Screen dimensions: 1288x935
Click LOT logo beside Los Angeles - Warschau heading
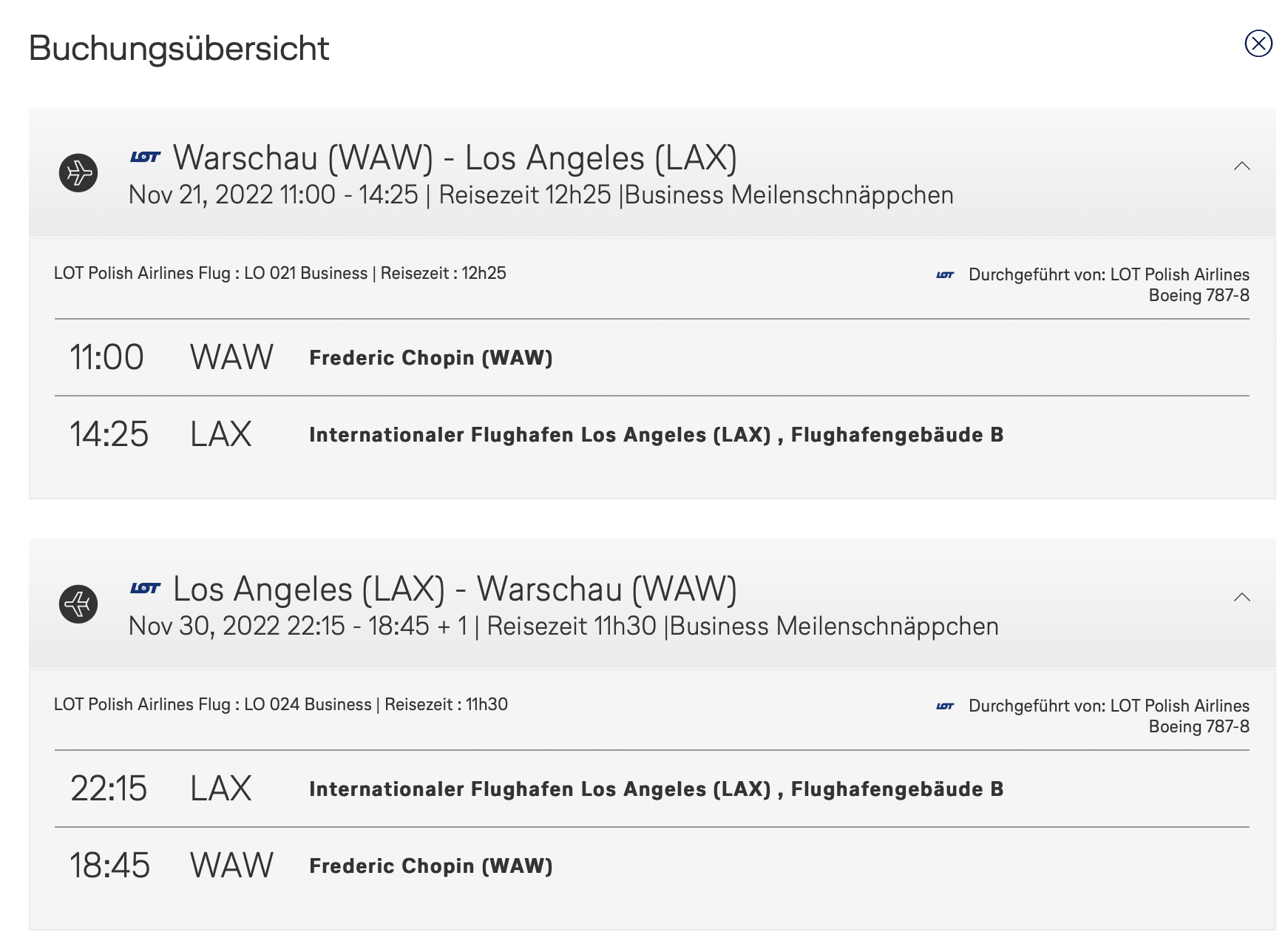click(x=145, y=588)
